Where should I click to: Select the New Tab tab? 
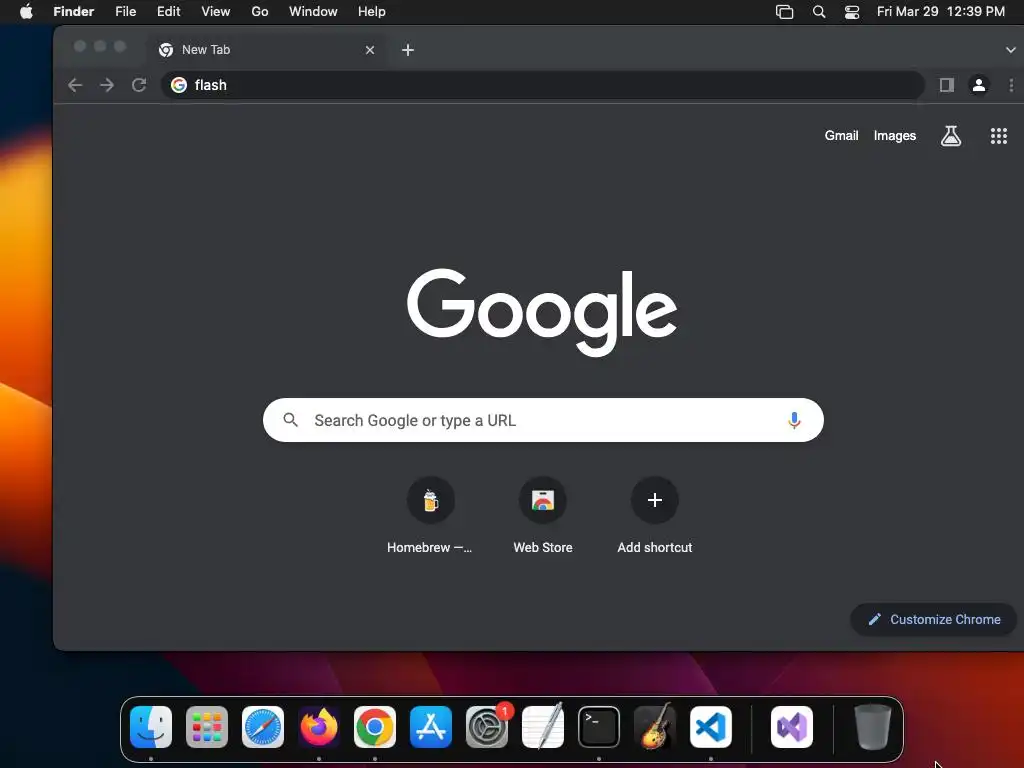pos(268,50)
